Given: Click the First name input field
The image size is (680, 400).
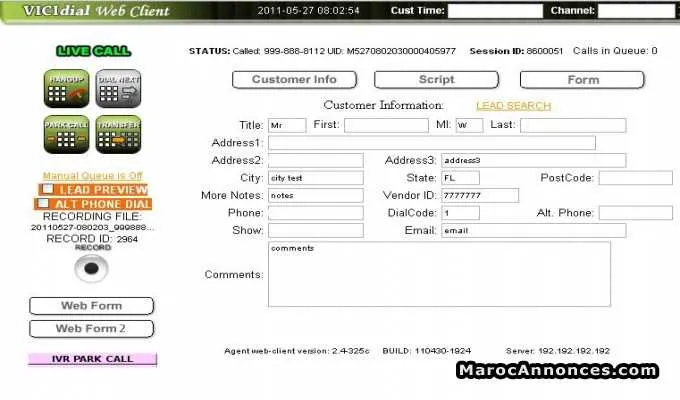Looking at the screenshot, I should point(386,125).
